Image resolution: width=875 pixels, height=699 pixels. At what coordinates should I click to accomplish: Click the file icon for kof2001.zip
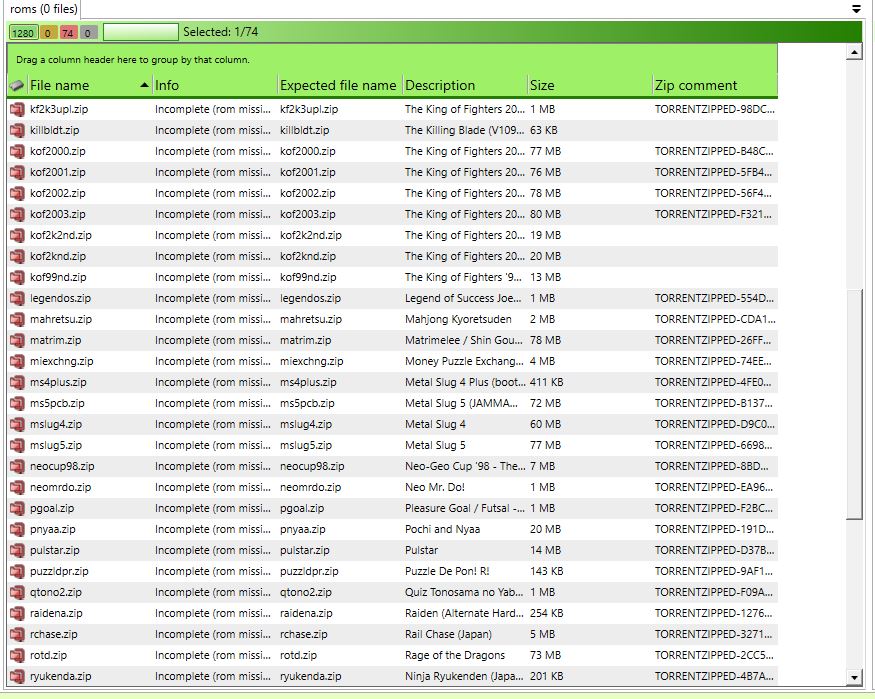tap(17, 172)
